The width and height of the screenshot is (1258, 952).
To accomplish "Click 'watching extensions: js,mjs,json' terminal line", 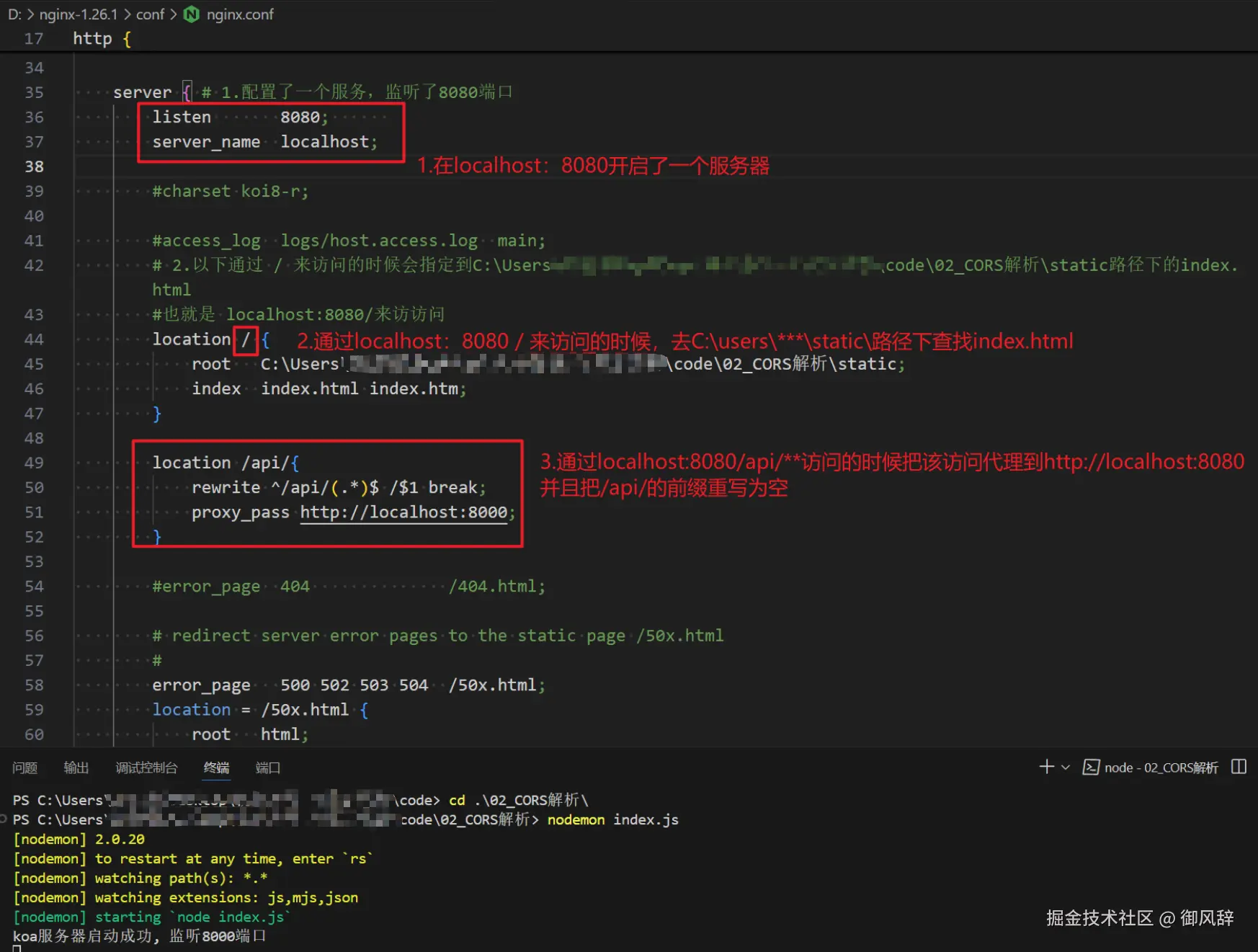I will pos(226,897).
